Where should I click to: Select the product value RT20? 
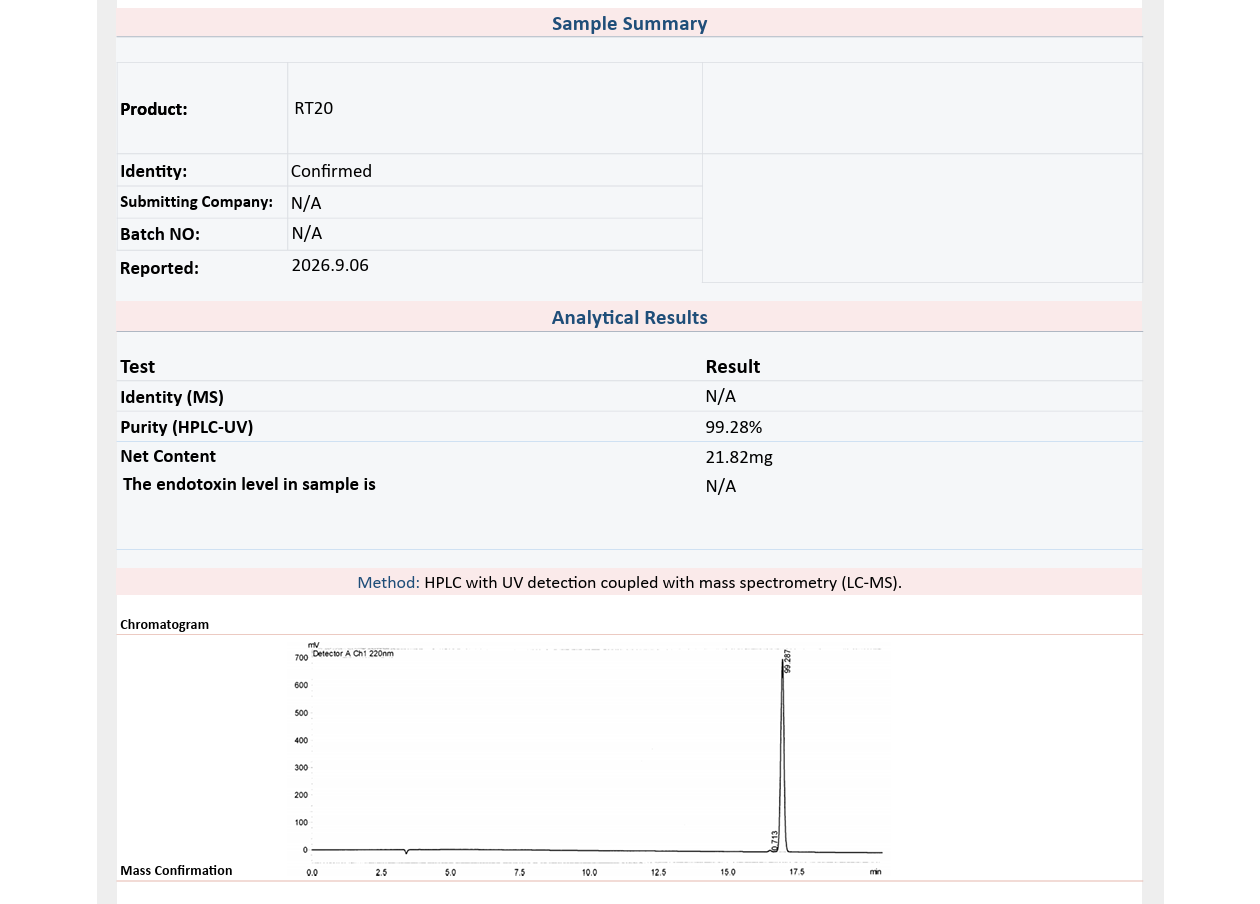point(313,108)
